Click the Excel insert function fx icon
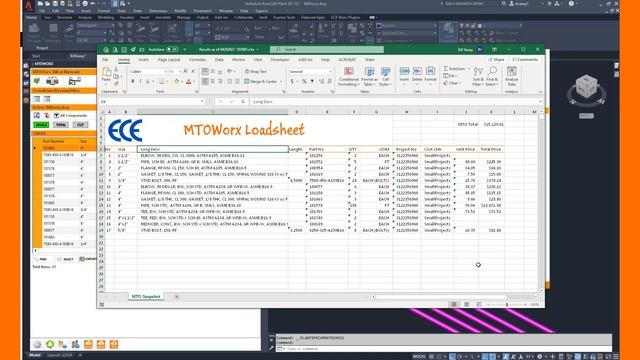This screenshot has width=640, height=360. click(243, 102)
